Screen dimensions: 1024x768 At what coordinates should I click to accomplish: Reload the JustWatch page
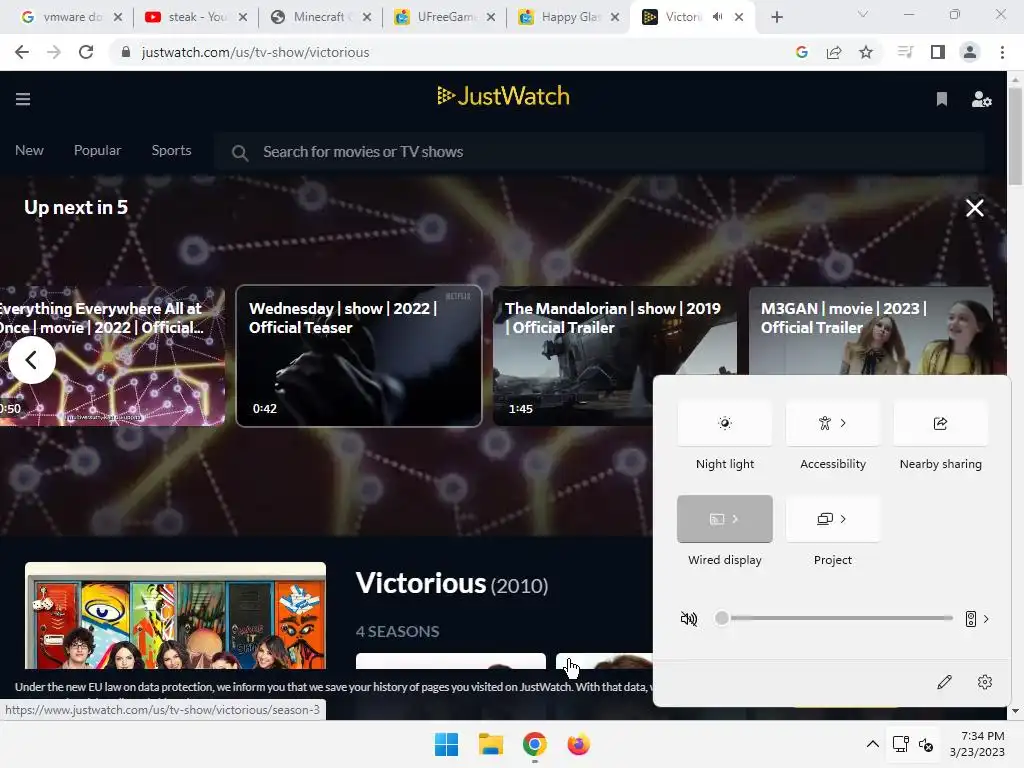pos(86,52)
